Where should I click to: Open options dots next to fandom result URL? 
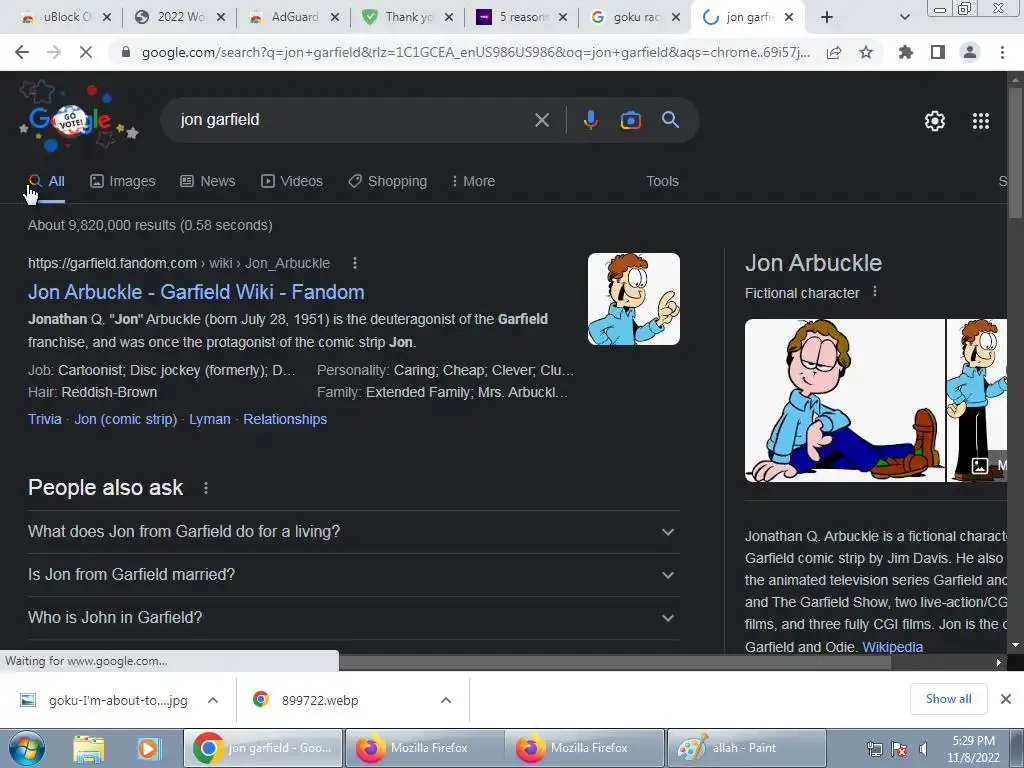[x=355, y=263]
